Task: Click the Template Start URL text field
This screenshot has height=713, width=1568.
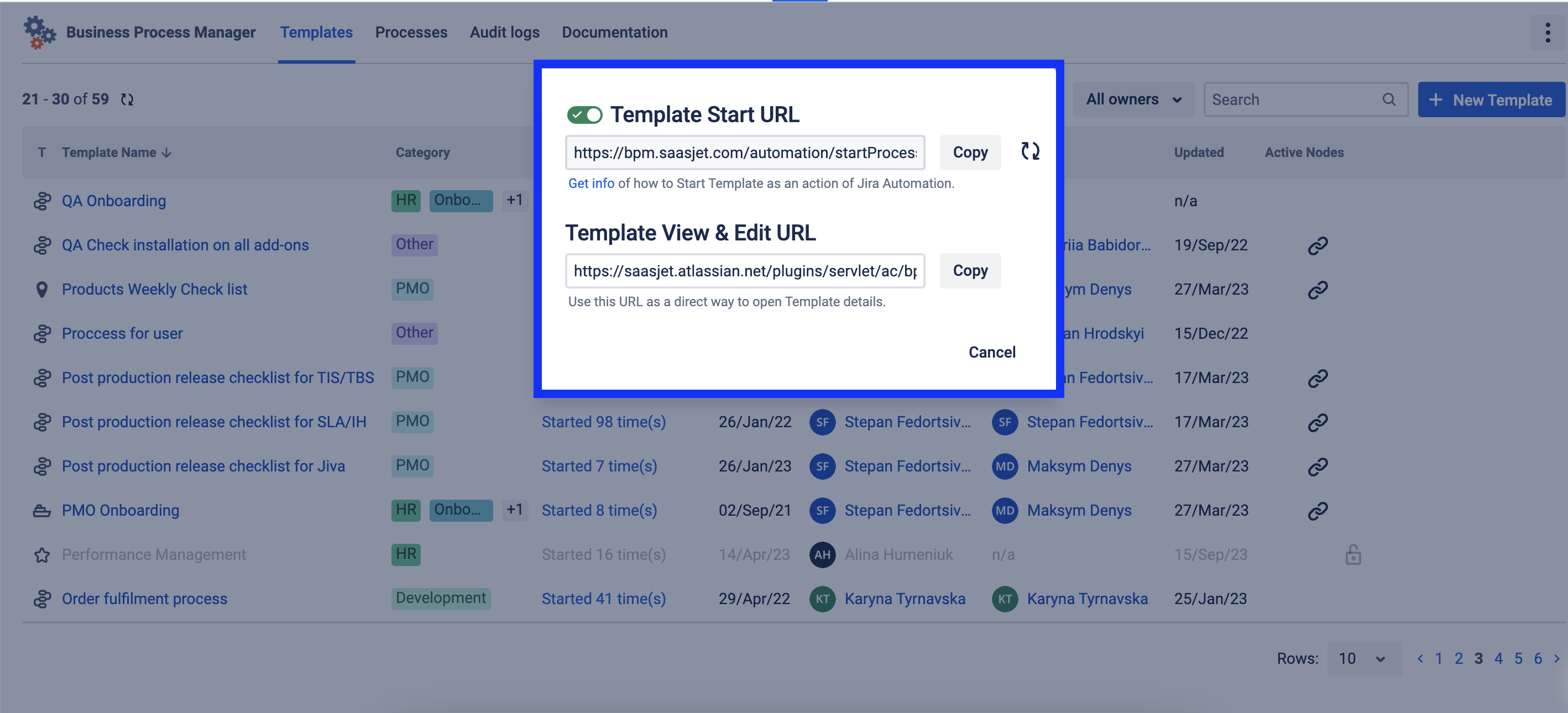Action: click(x=744, y=153)
